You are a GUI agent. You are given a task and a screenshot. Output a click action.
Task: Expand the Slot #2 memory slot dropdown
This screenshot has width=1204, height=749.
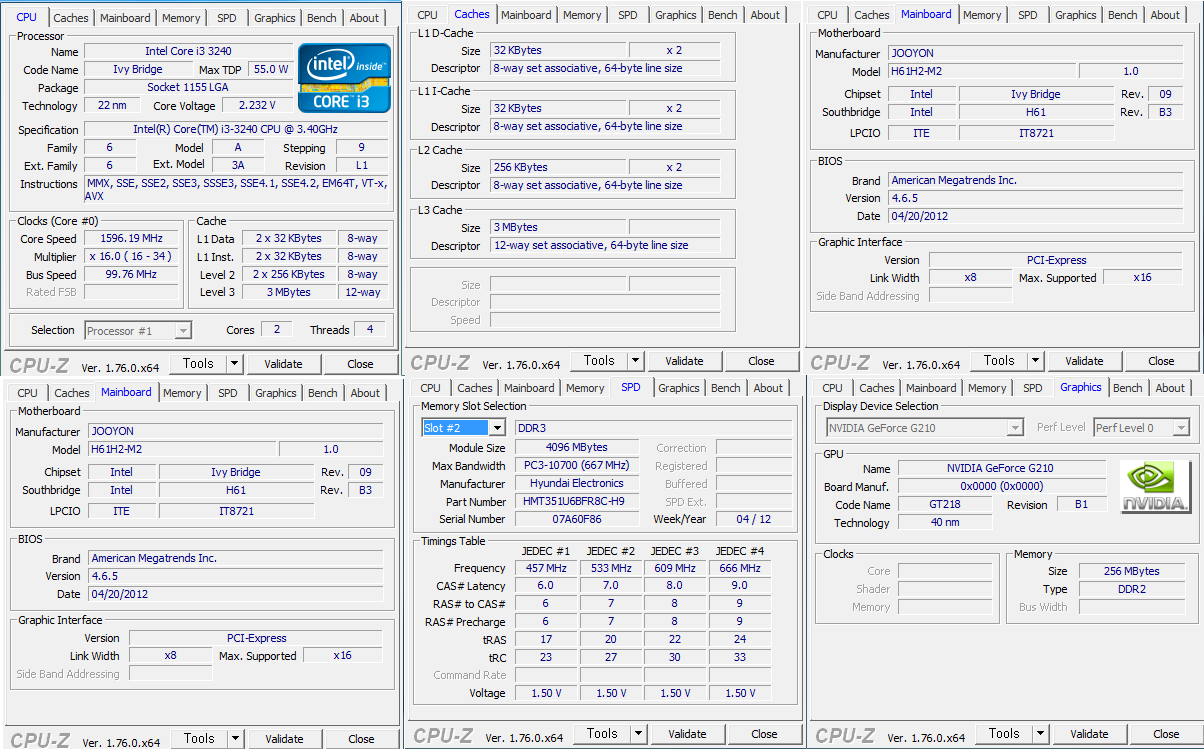point(497,428)
